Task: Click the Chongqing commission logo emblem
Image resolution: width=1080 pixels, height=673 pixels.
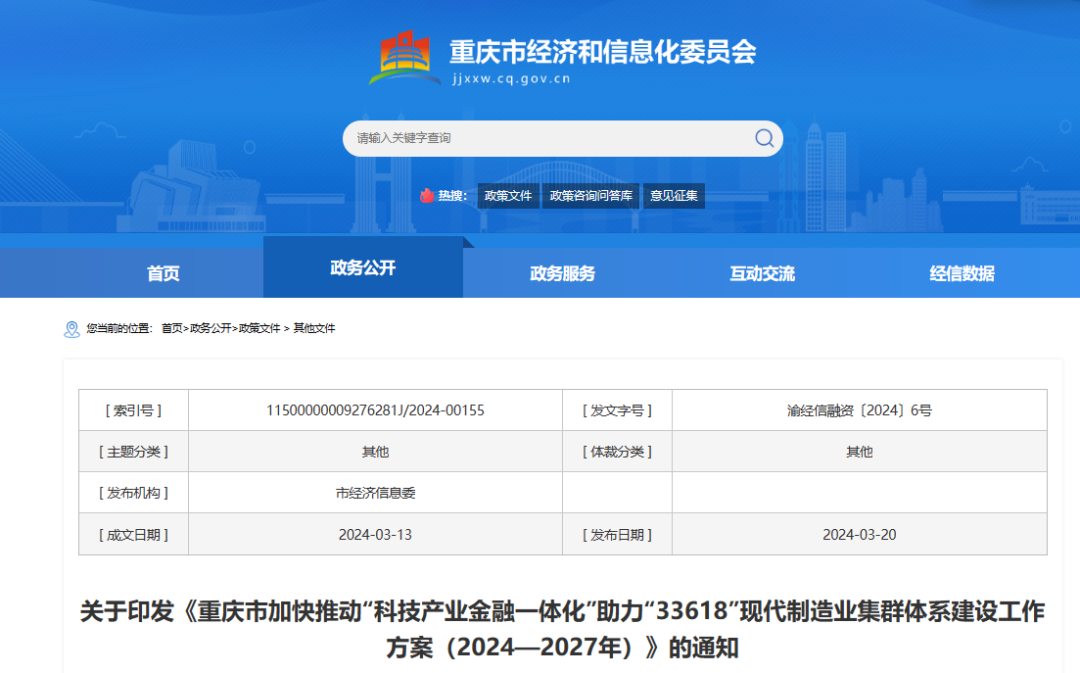Action: tap(404, 57)
